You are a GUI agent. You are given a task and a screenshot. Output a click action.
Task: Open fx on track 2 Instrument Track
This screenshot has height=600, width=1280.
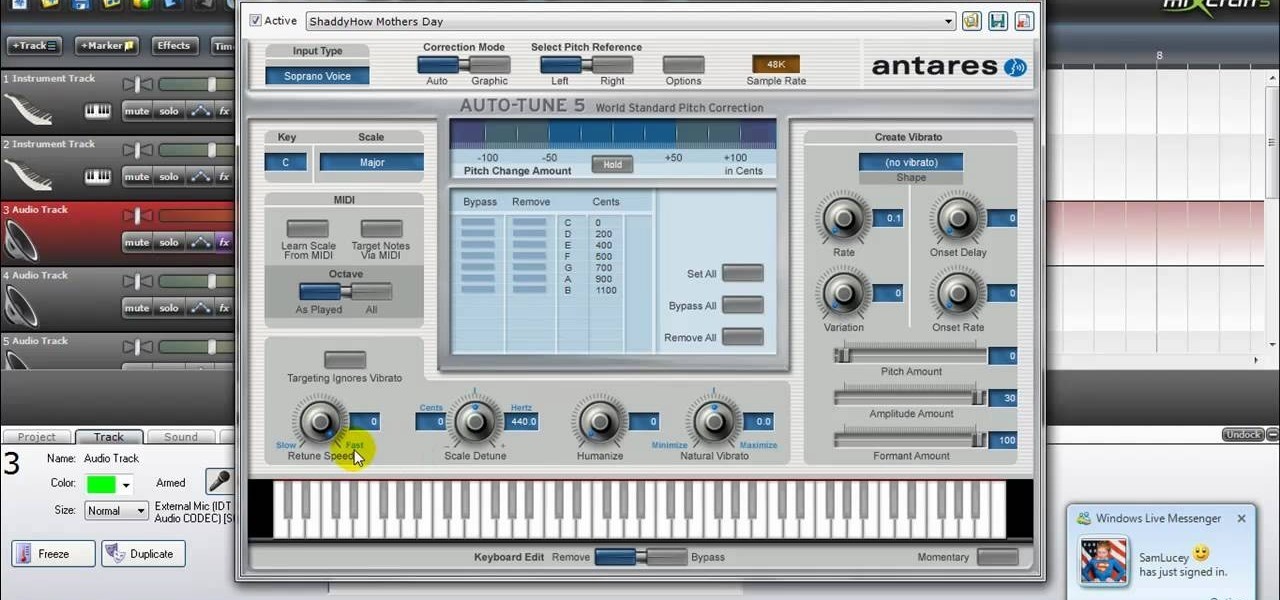(224, 177)
